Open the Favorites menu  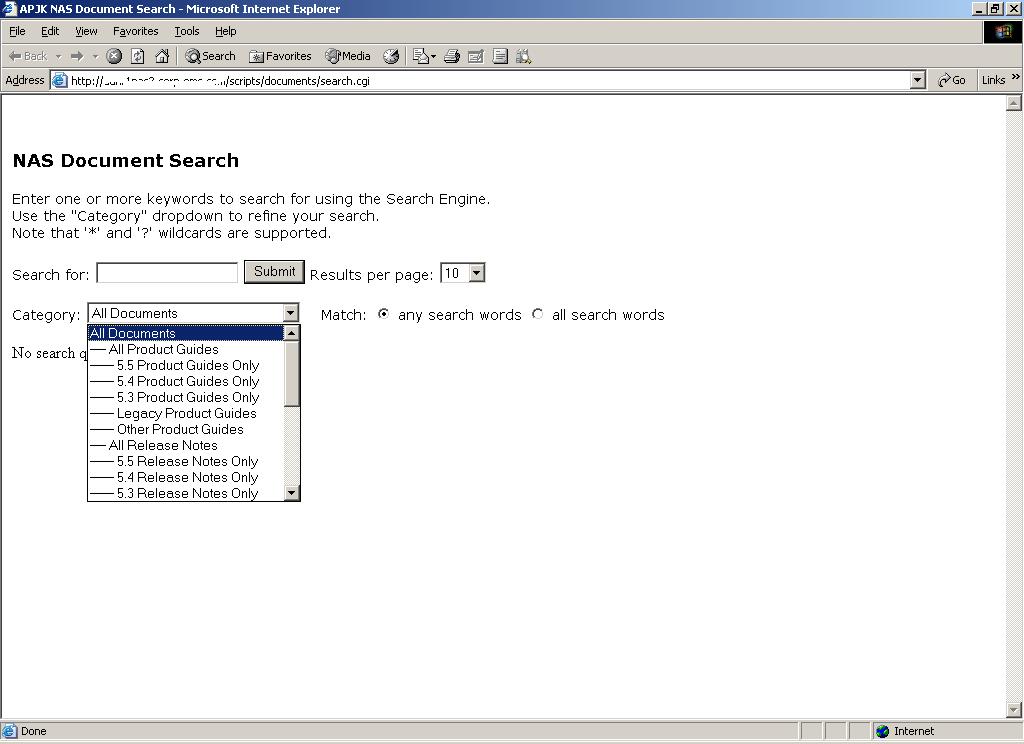point(135,31)
